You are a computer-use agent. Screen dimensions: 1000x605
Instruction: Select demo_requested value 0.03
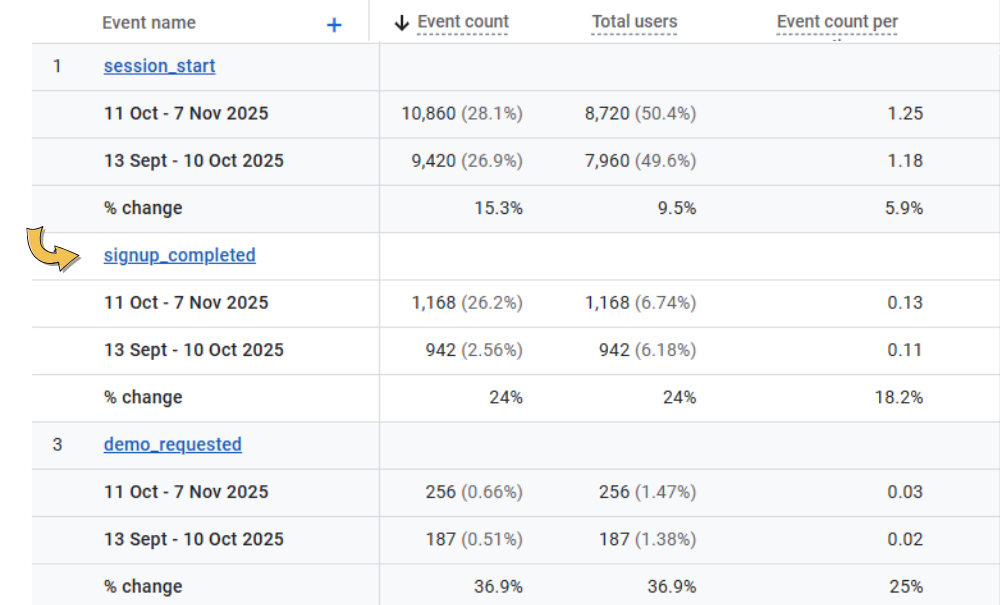click(x=905, y=492)
